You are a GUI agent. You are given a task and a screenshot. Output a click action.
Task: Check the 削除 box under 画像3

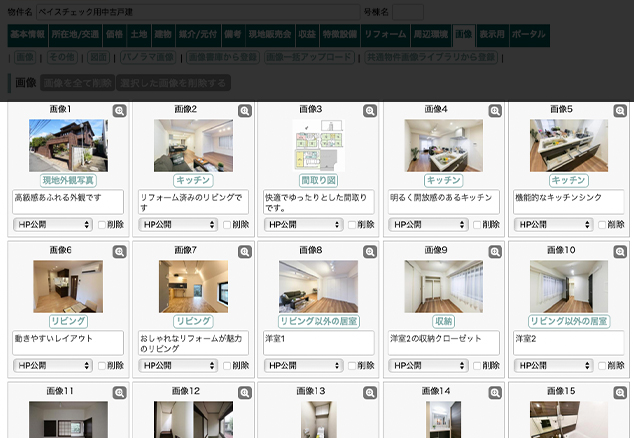pos(352,225)
